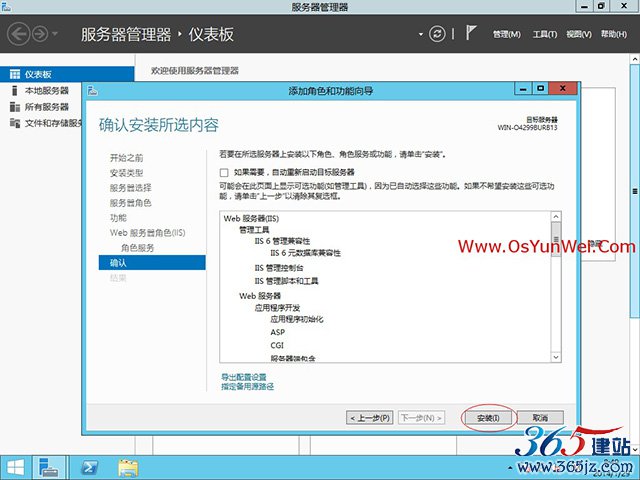Open the dropdown arrow left of refresh icon

click(x=421, y=34)
